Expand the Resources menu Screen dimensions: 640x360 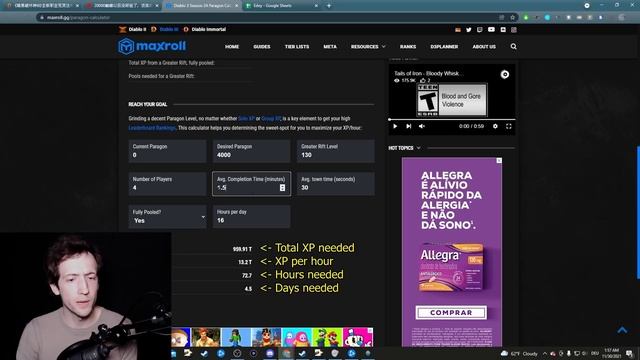pos(368,47)
